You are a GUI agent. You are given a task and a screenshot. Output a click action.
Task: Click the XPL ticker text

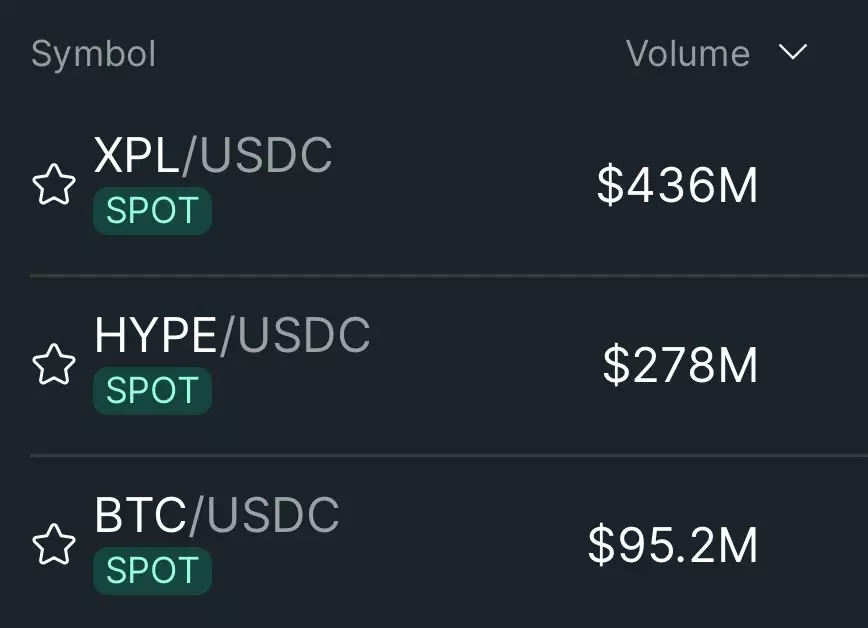(136, 155)
